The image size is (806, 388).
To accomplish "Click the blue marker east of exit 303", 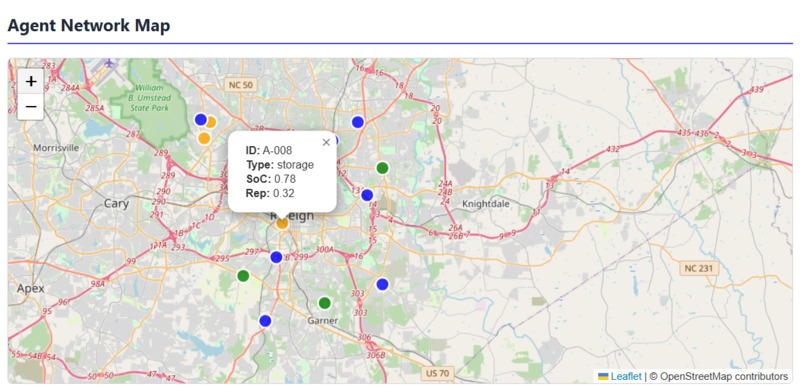I will coord(382,284).
